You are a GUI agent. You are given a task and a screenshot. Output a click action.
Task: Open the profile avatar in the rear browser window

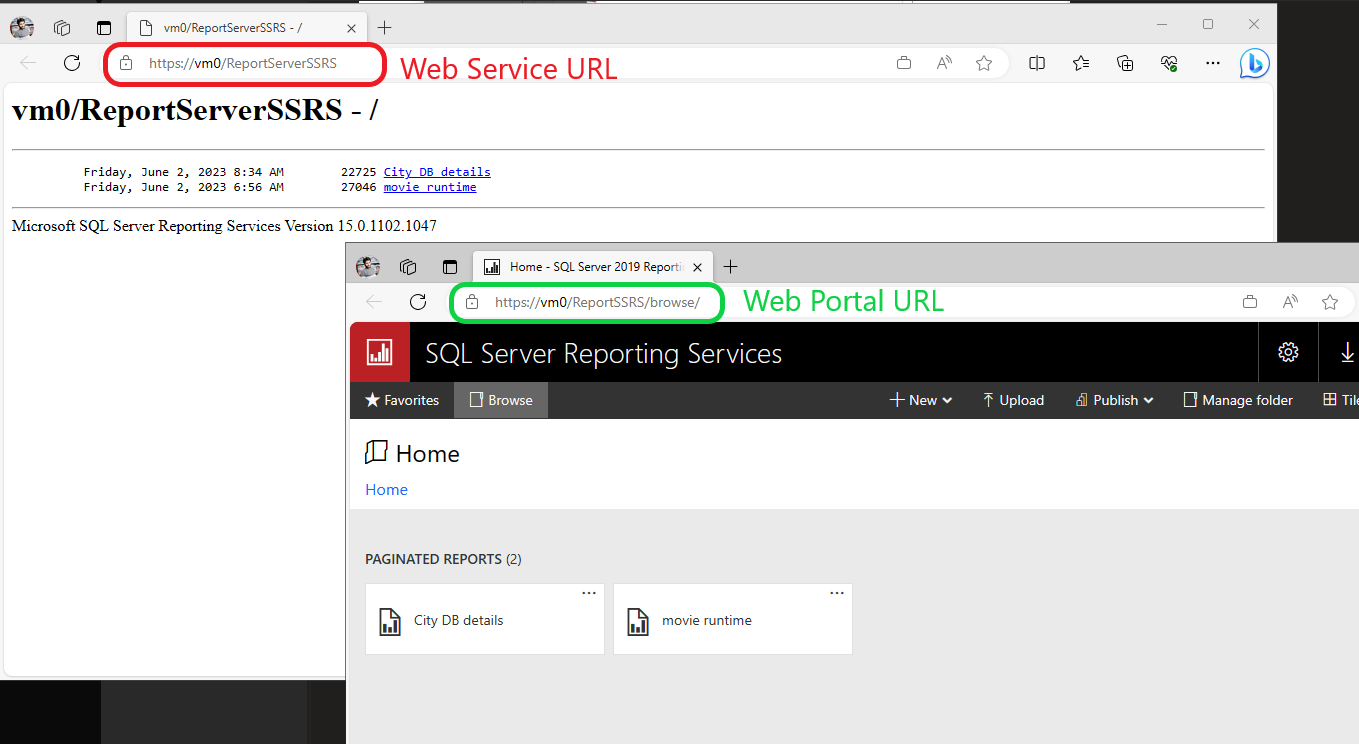tap(22, 28)
